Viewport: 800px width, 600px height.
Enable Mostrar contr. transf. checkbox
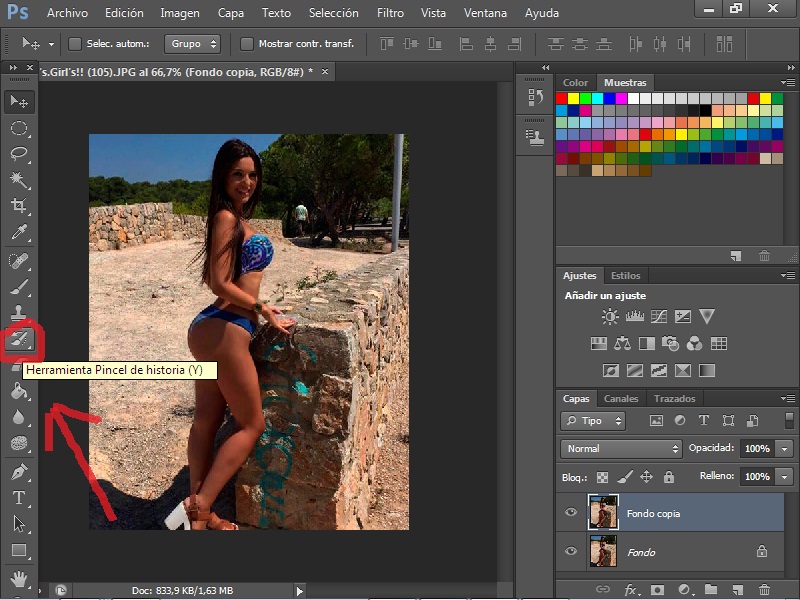(x=247, y=44)
